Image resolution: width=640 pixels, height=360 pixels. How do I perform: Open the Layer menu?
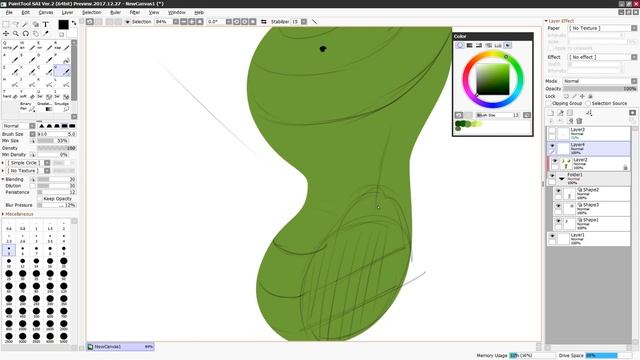(67, 13)
